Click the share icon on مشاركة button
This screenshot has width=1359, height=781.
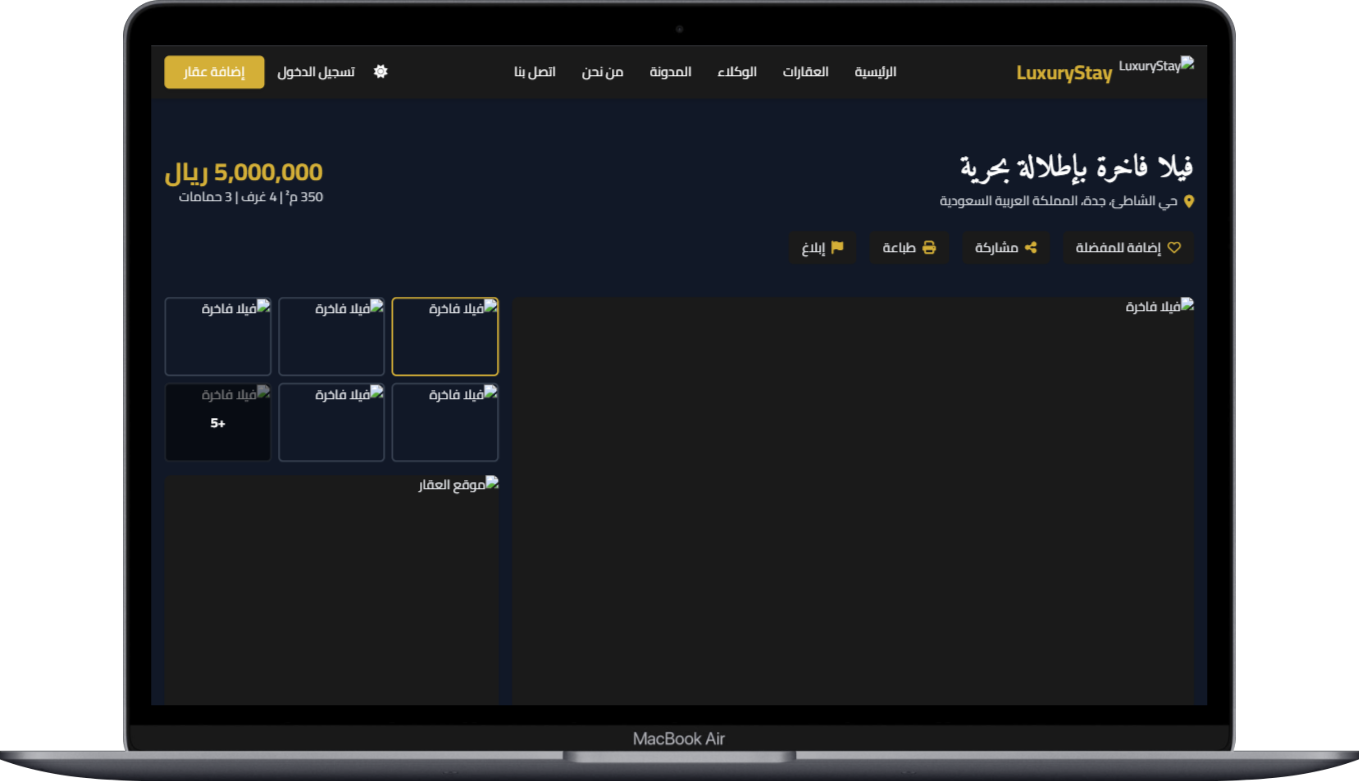point(1031,248)
